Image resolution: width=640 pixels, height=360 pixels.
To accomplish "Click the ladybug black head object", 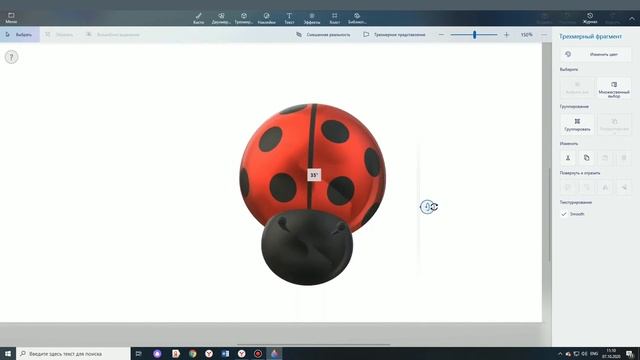I will point(307,248).
